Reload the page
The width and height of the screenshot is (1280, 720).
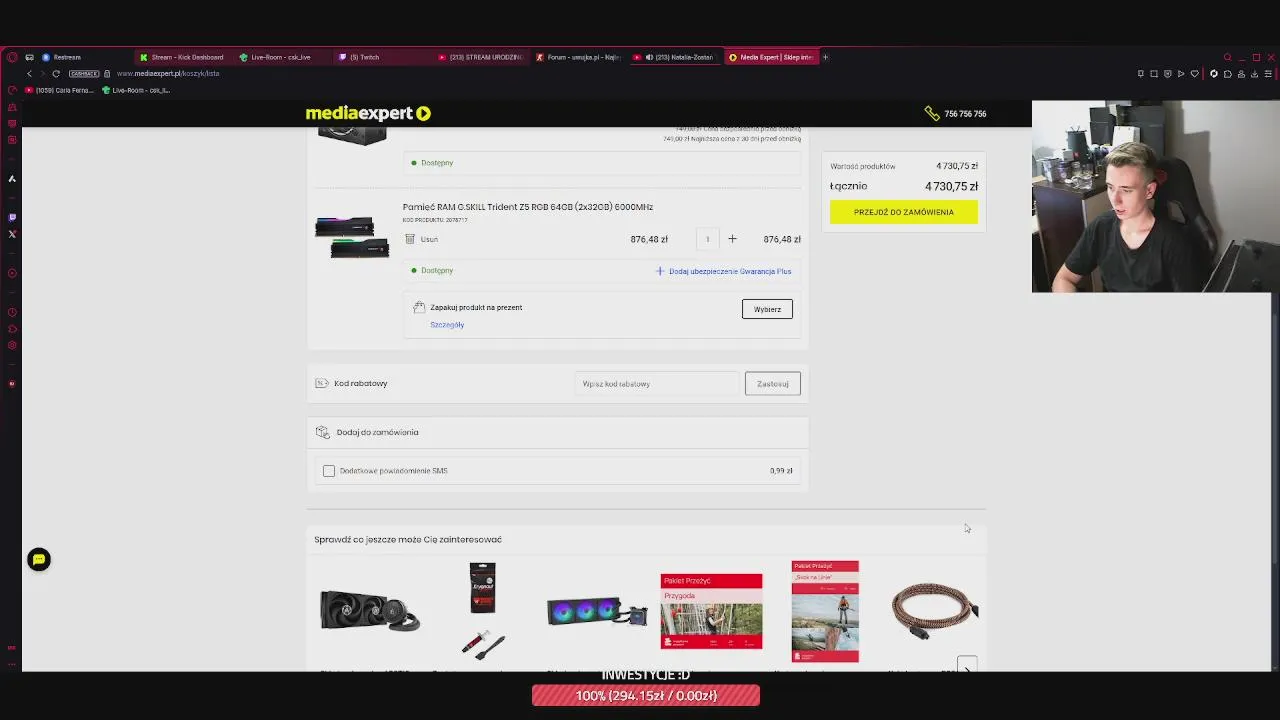point(56,73)
